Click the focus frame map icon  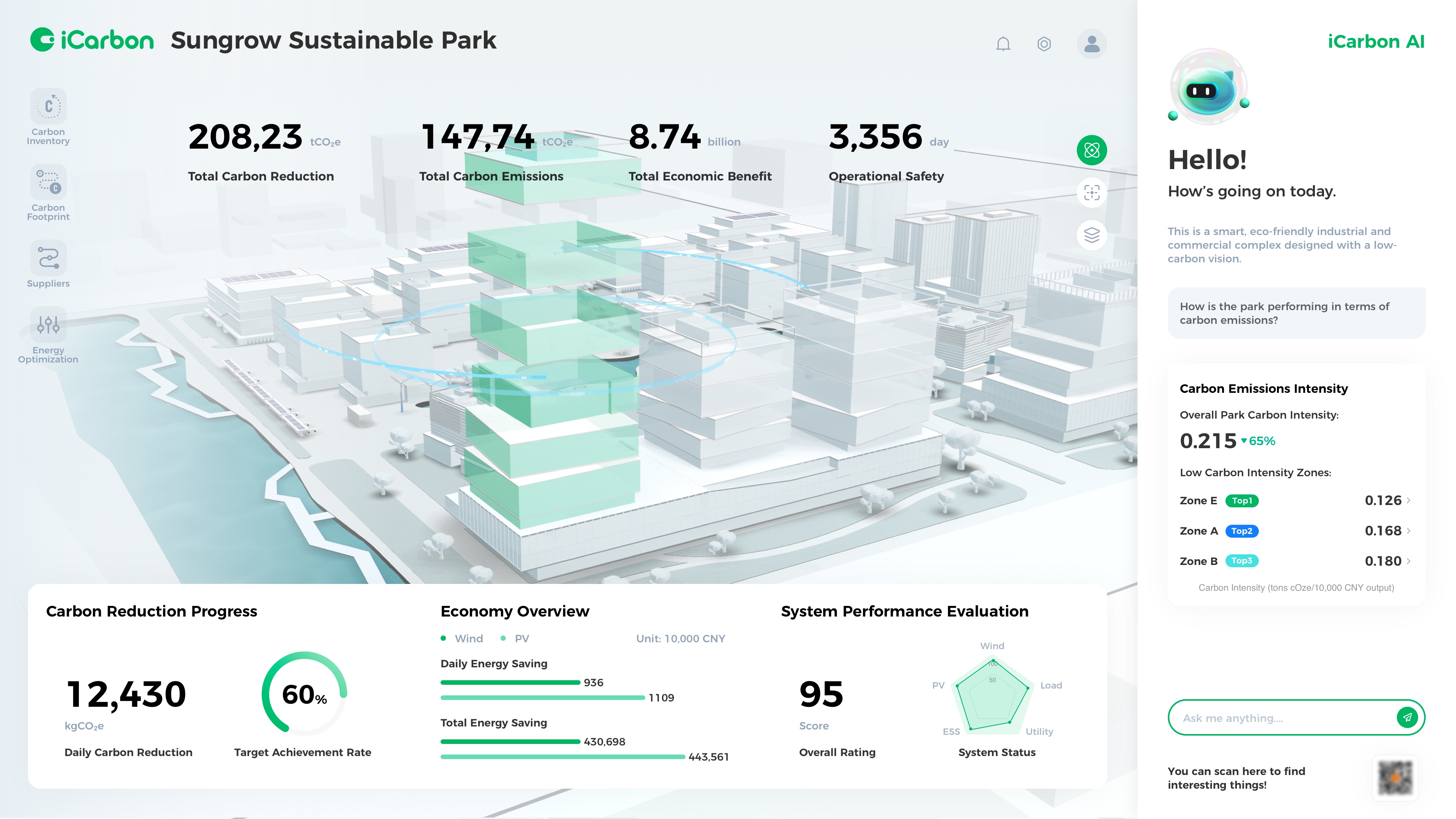(x=1092, y=192)
